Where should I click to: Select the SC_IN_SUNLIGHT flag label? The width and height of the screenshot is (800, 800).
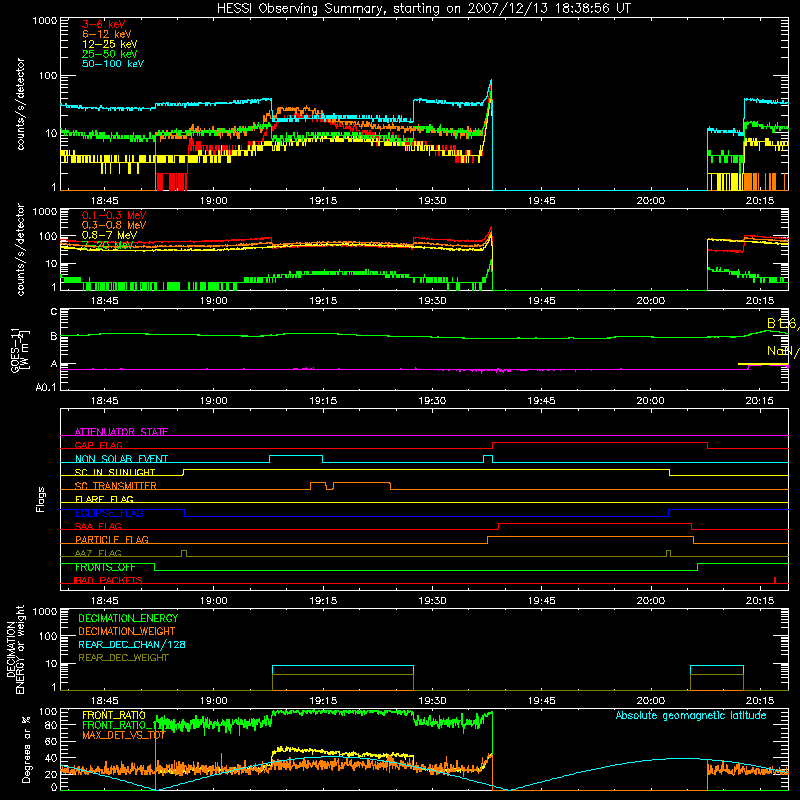(115, 472)
